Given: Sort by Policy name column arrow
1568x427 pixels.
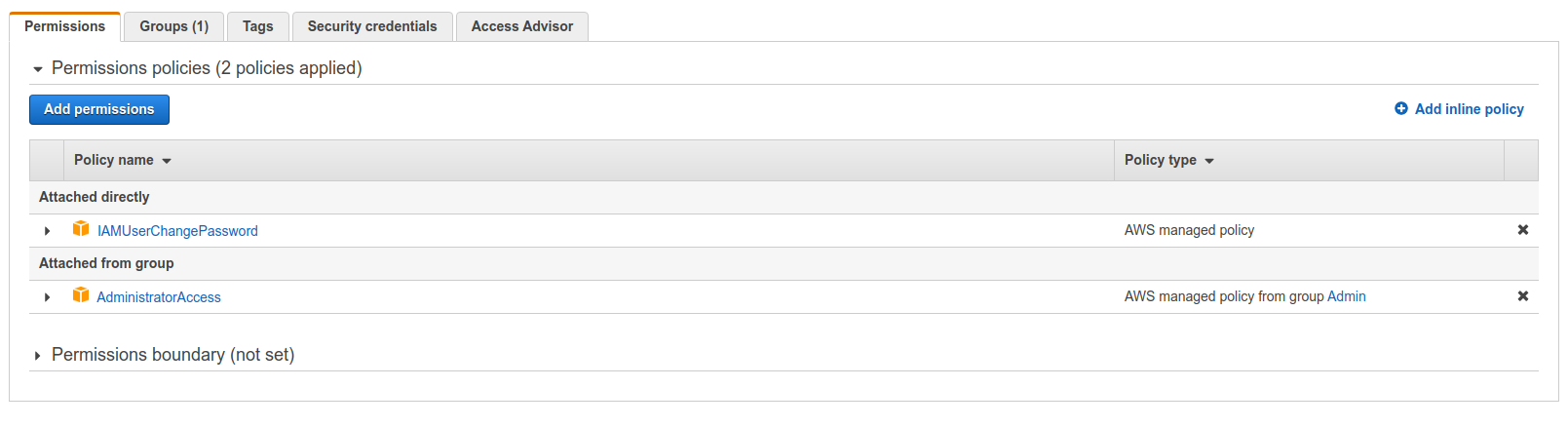Looking at the screenshot, I should (x=167, y=161).
